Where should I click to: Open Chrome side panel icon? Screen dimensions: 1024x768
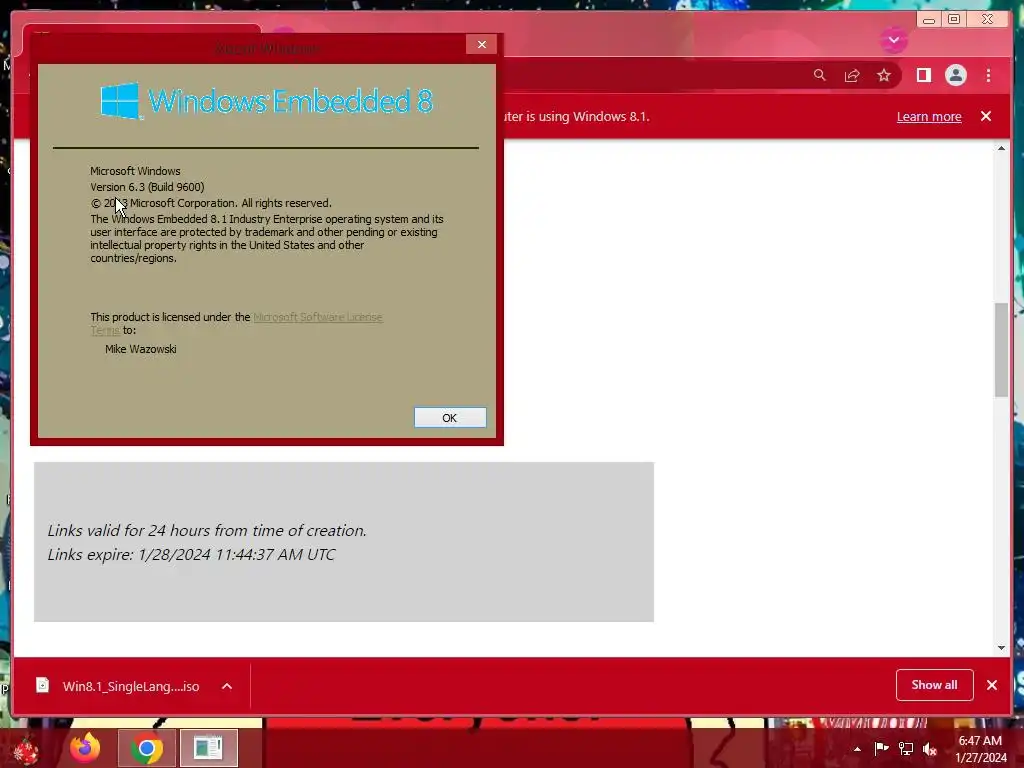point(923,76)
